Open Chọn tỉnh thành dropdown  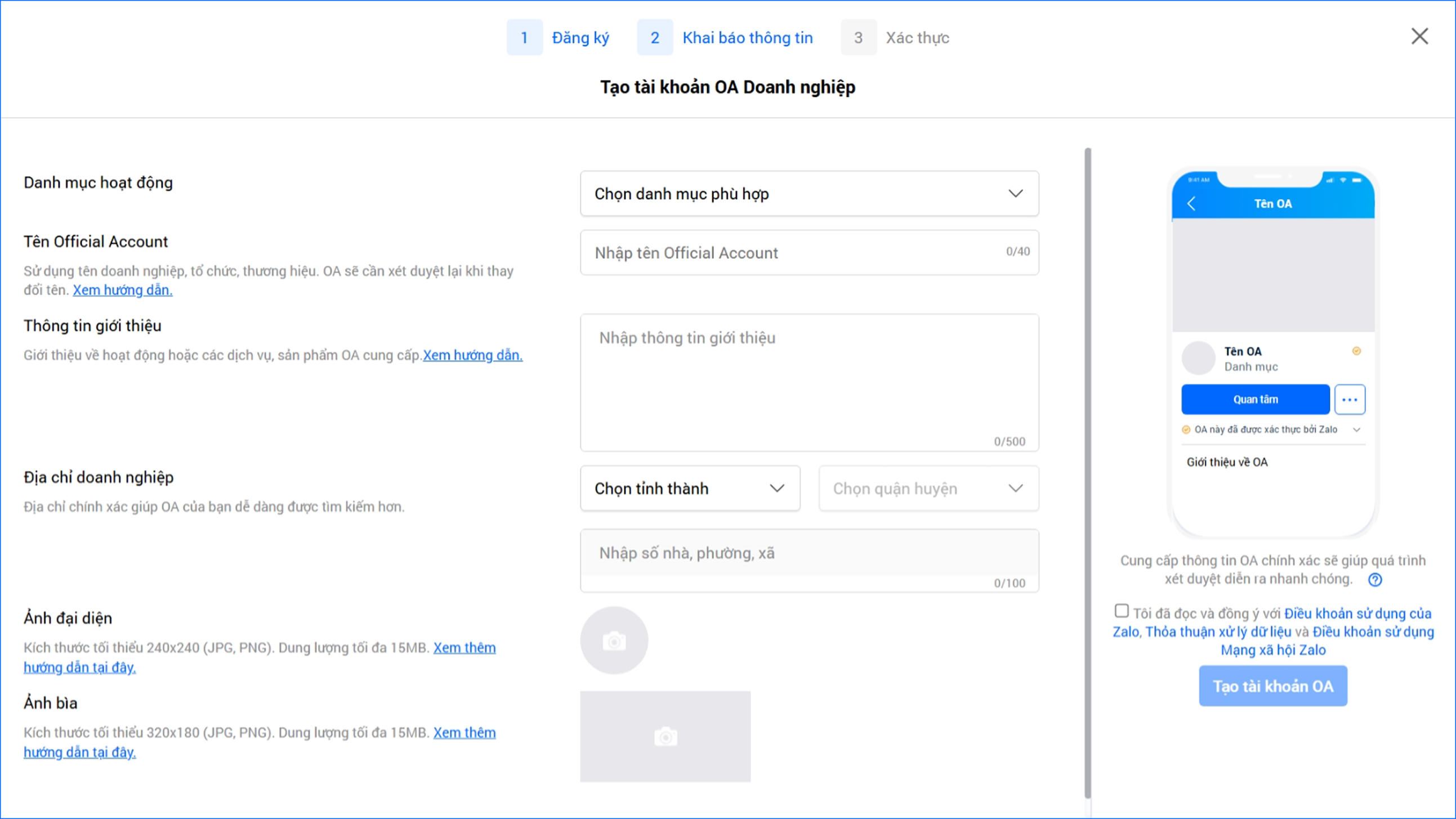tap(690, 489)
